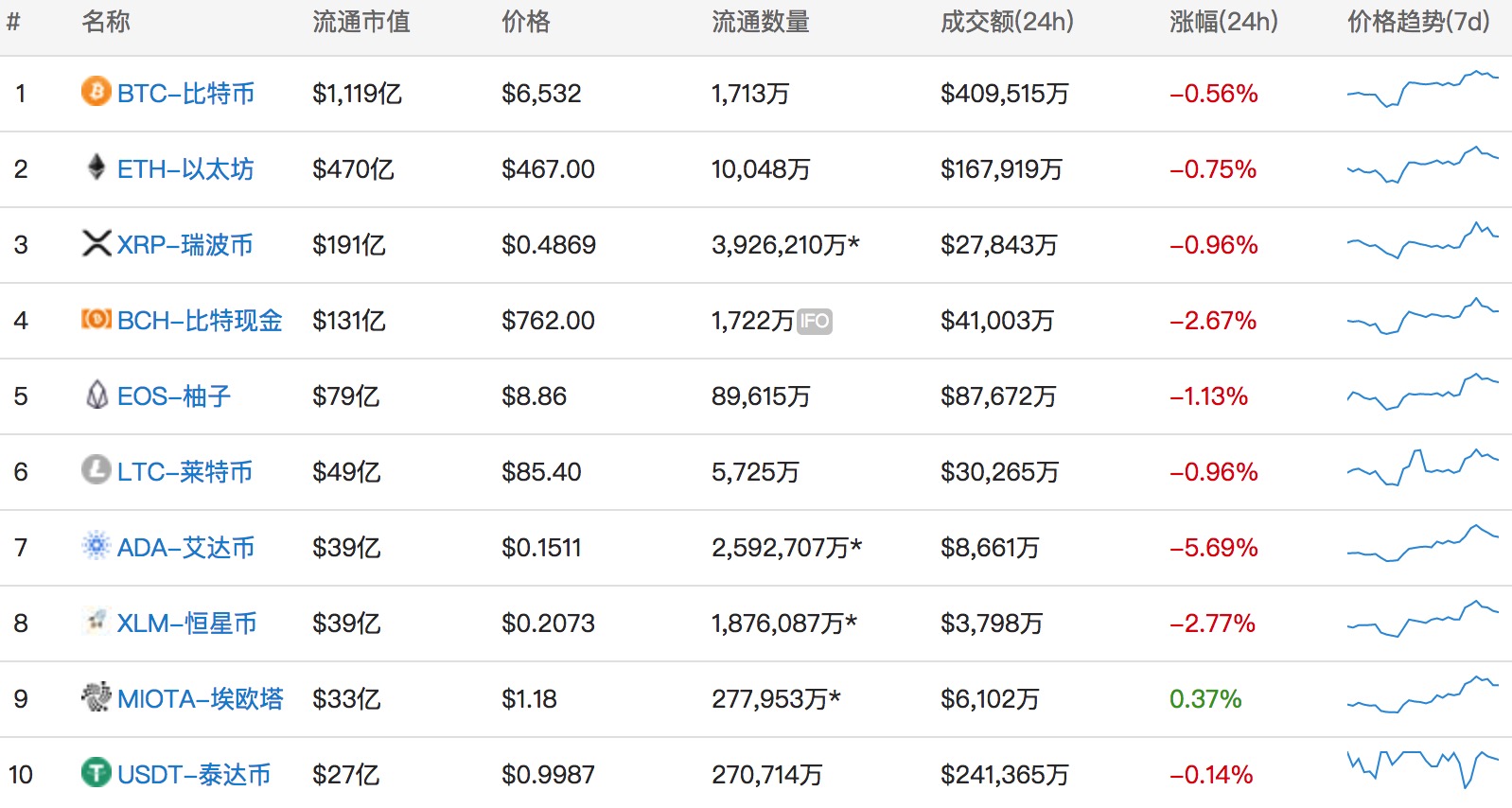View the XLM 7-day price trend chart

[x=1423, y=619]
